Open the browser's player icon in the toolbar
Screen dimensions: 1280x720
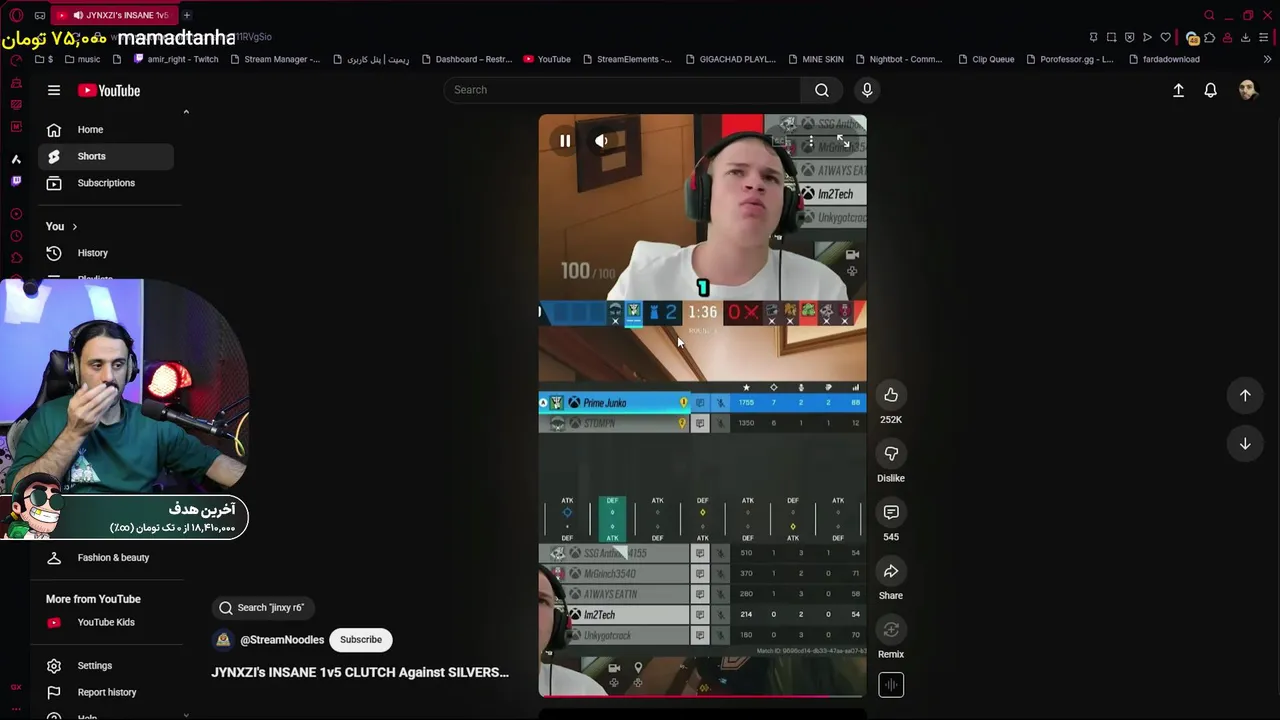pos(1147,38)
